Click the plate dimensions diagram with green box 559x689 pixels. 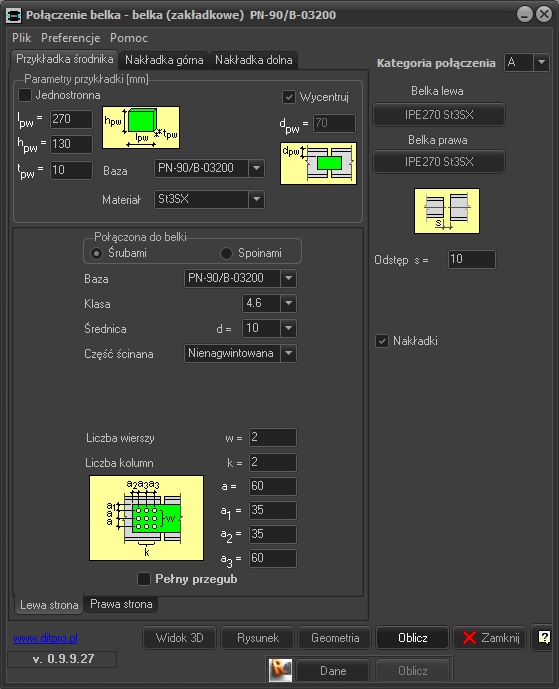(141, 127)
